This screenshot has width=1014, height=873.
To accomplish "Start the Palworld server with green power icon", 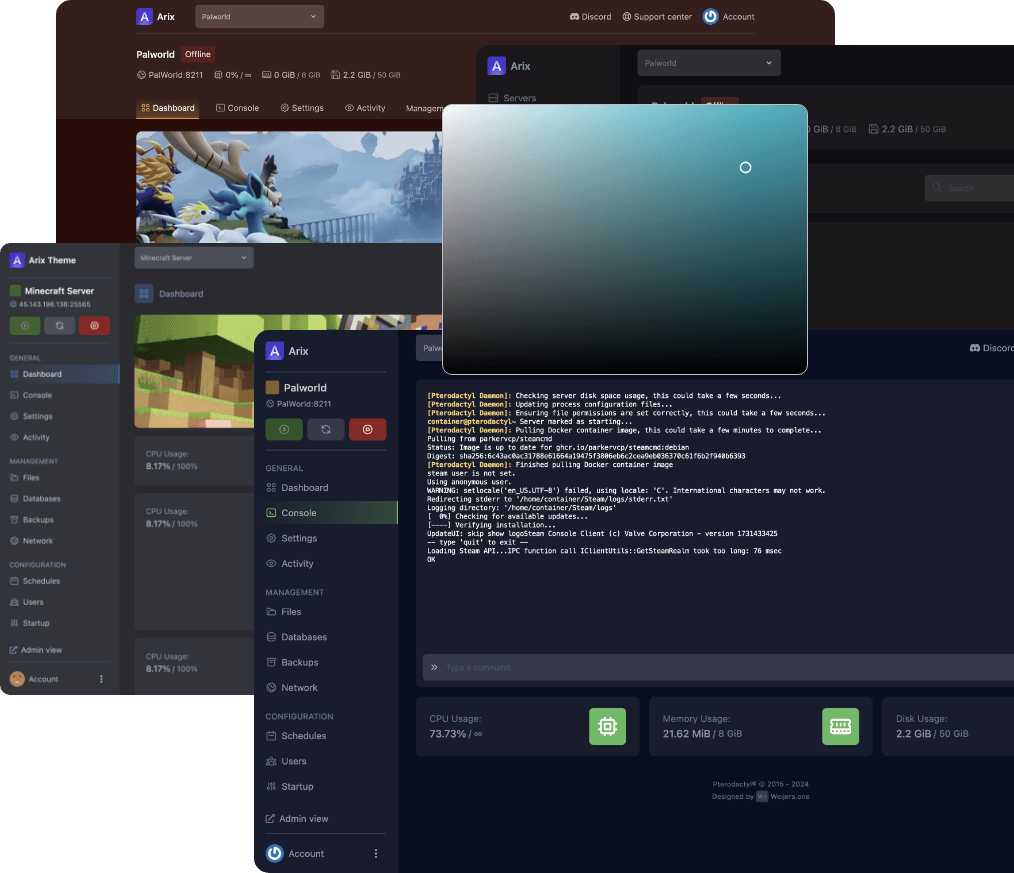I will click(x=284, y=429).
